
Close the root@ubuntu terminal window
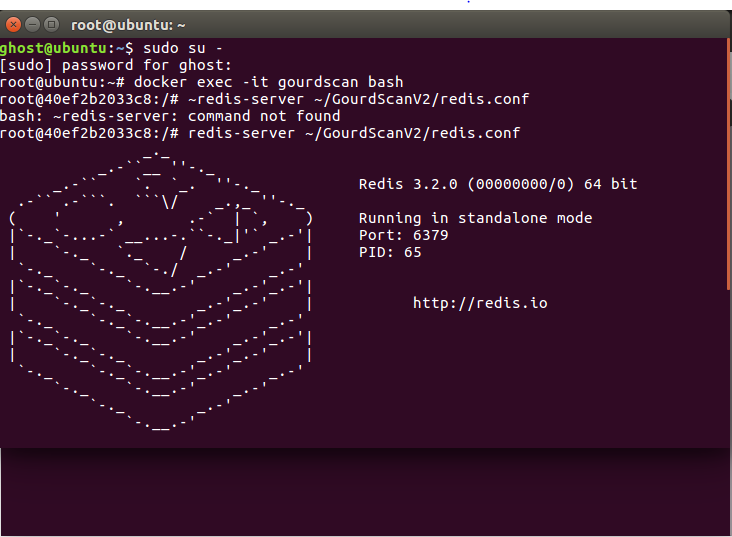tap(14, 24)
